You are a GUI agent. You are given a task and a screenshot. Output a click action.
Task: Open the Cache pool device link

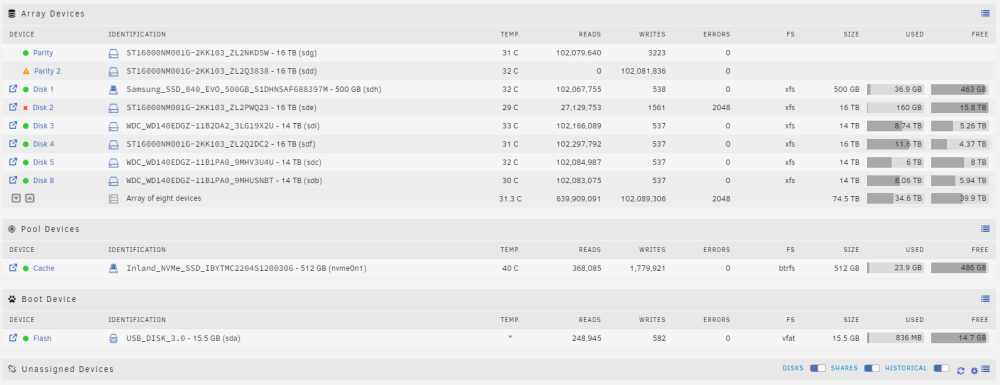pyautogui.click(x=43, y=268)
